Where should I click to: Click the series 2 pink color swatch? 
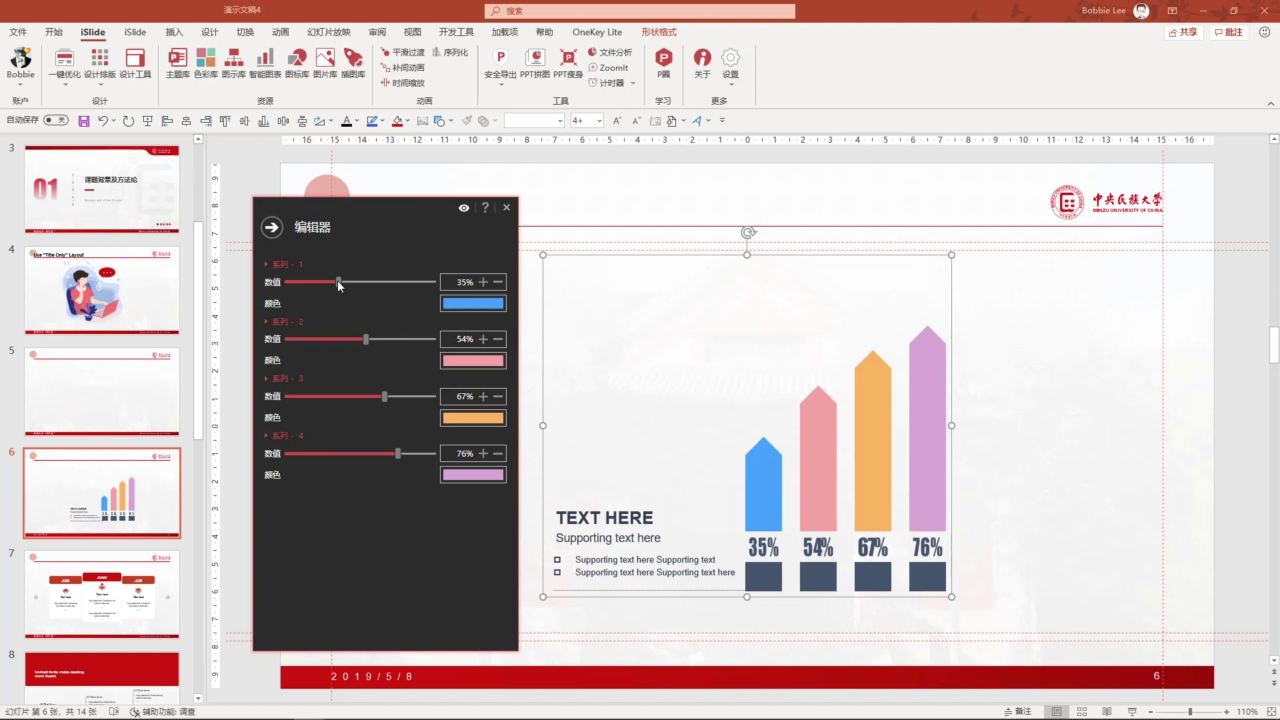(473, 360)
